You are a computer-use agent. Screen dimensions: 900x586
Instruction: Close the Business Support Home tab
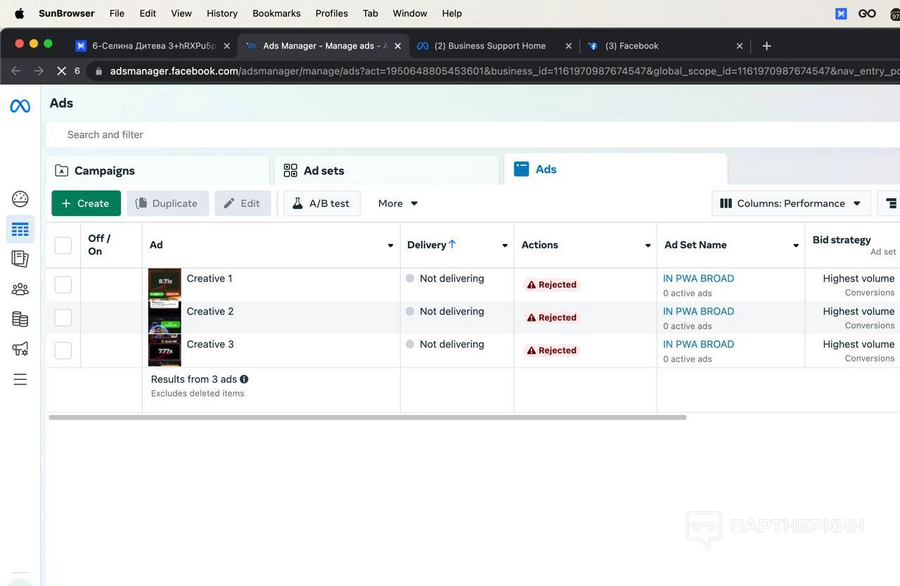pyautogui.click(x=568, y=46)
